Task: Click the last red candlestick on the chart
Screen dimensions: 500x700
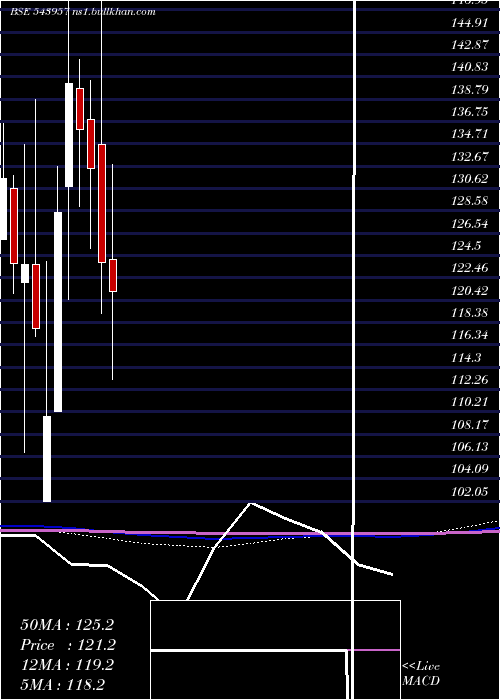Action: click(x=113, y=275)
